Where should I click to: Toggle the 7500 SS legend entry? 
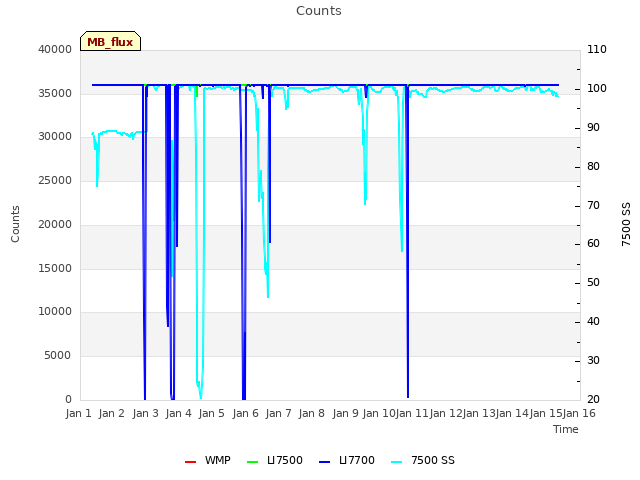(423, 460)
